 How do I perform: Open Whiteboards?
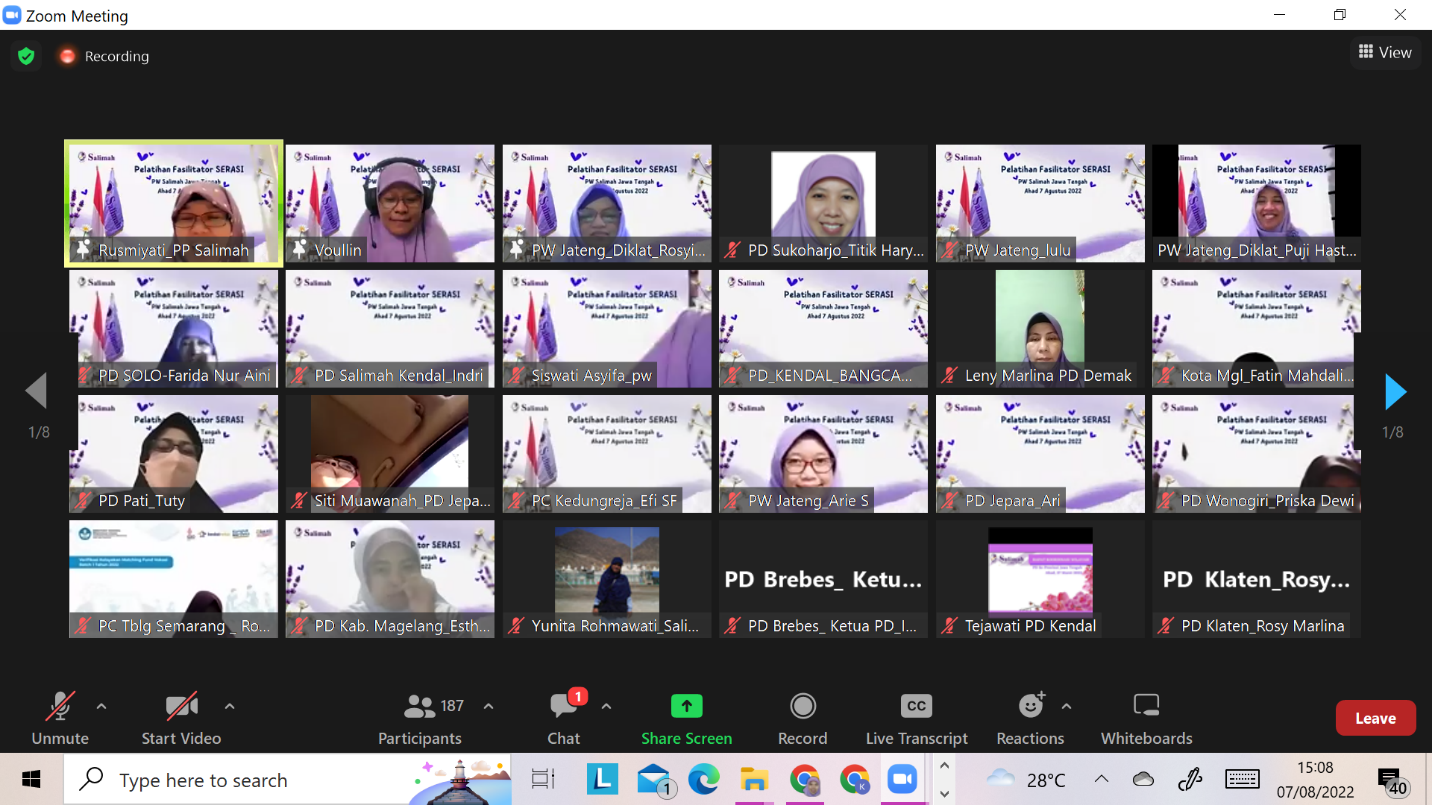click(1147, 718)
